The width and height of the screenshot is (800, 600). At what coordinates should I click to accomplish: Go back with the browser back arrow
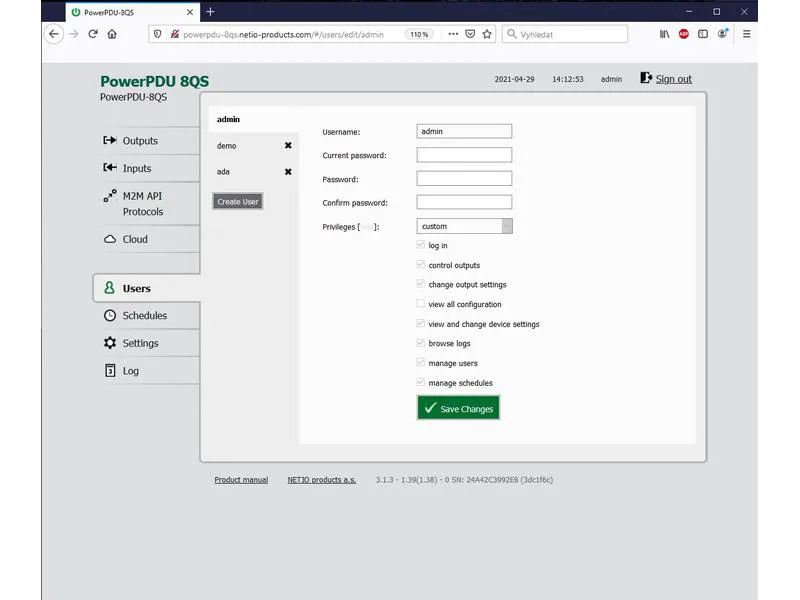(x=54, y=34)
